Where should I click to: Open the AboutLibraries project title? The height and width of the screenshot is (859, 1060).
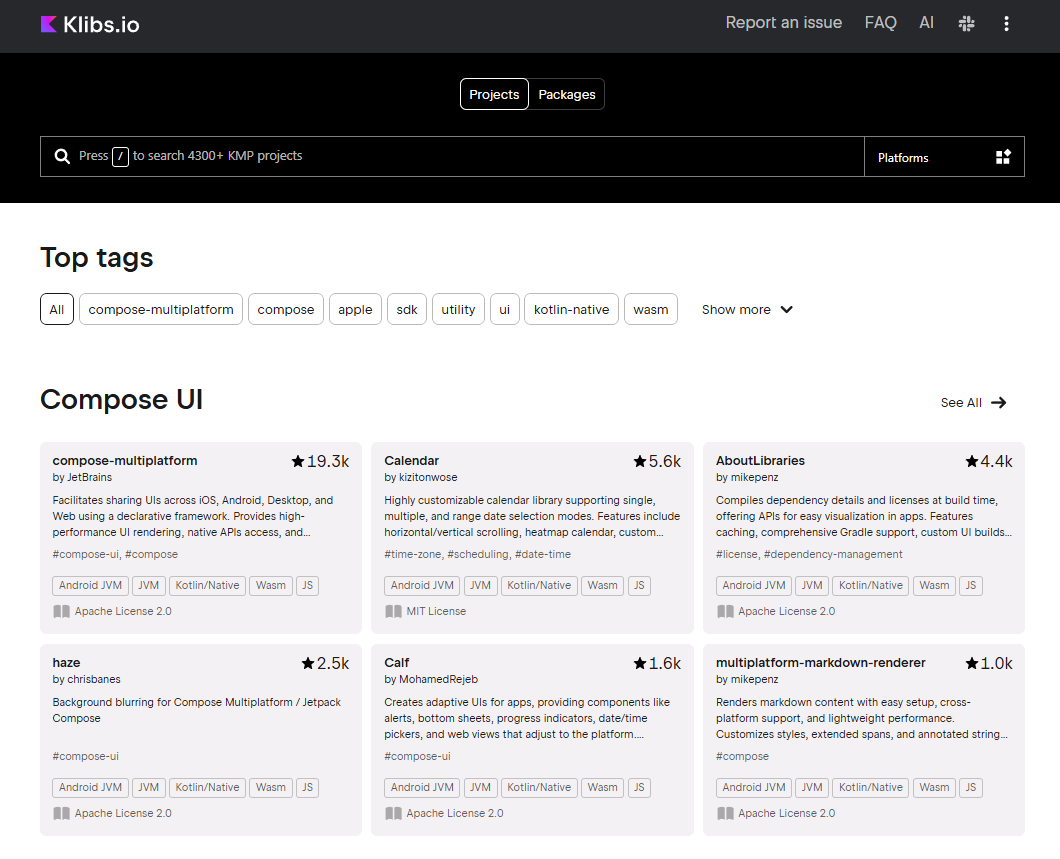761,461
